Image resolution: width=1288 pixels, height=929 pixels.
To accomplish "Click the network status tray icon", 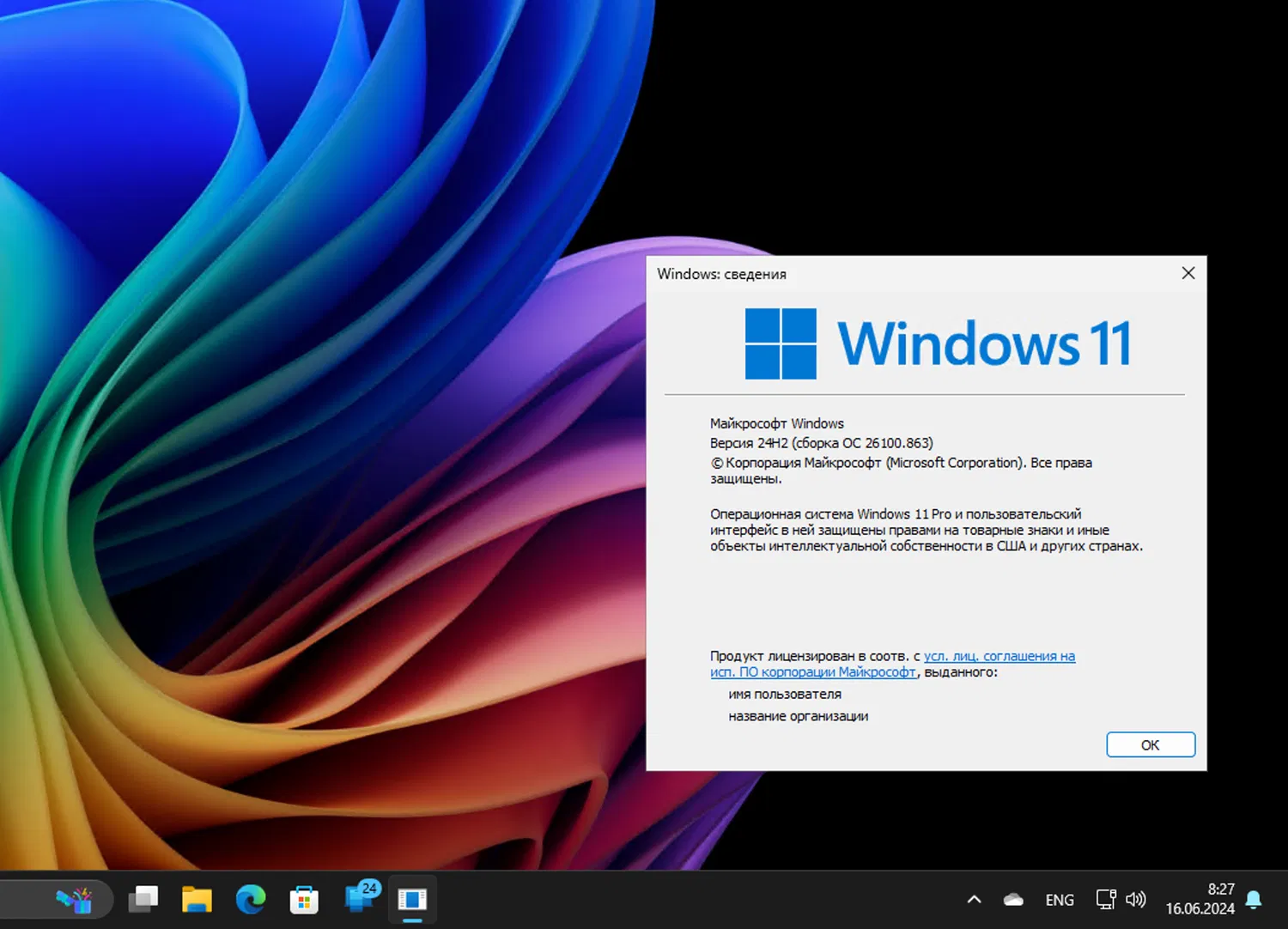I will click(x=1105, y=899).
